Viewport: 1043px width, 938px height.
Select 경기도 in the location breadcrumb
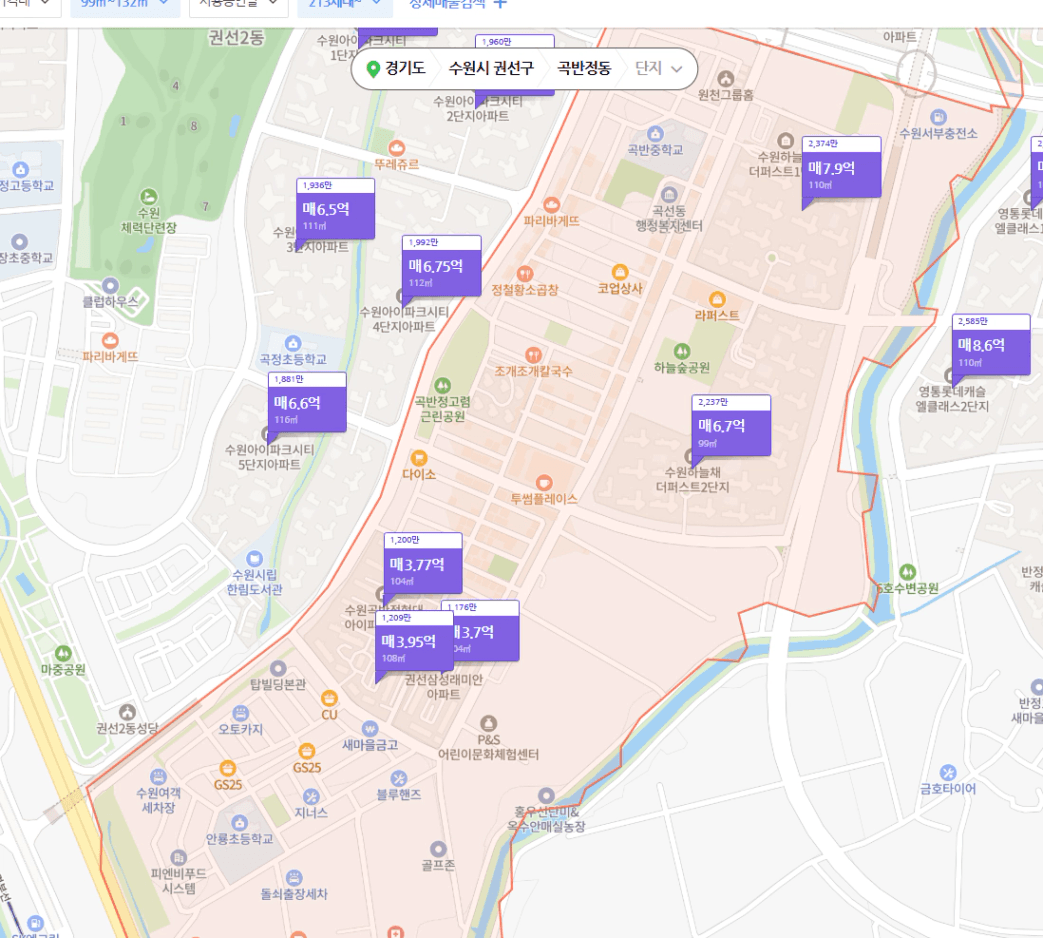click(x=397, y=69)
